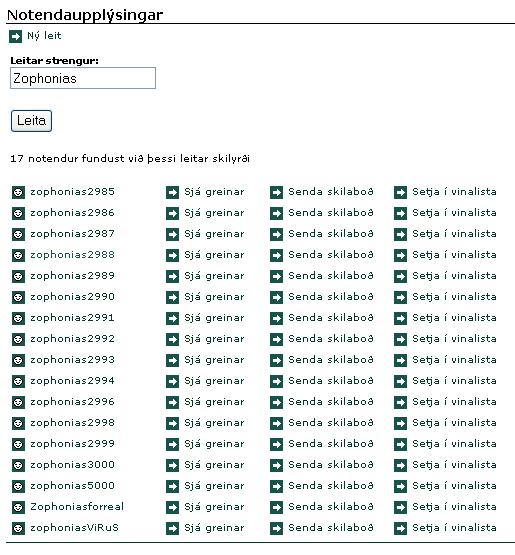
Task: Click arrow icon for zophonias2987 Sjá greinar
Action: pyautogui.click(x=172, y=234)
